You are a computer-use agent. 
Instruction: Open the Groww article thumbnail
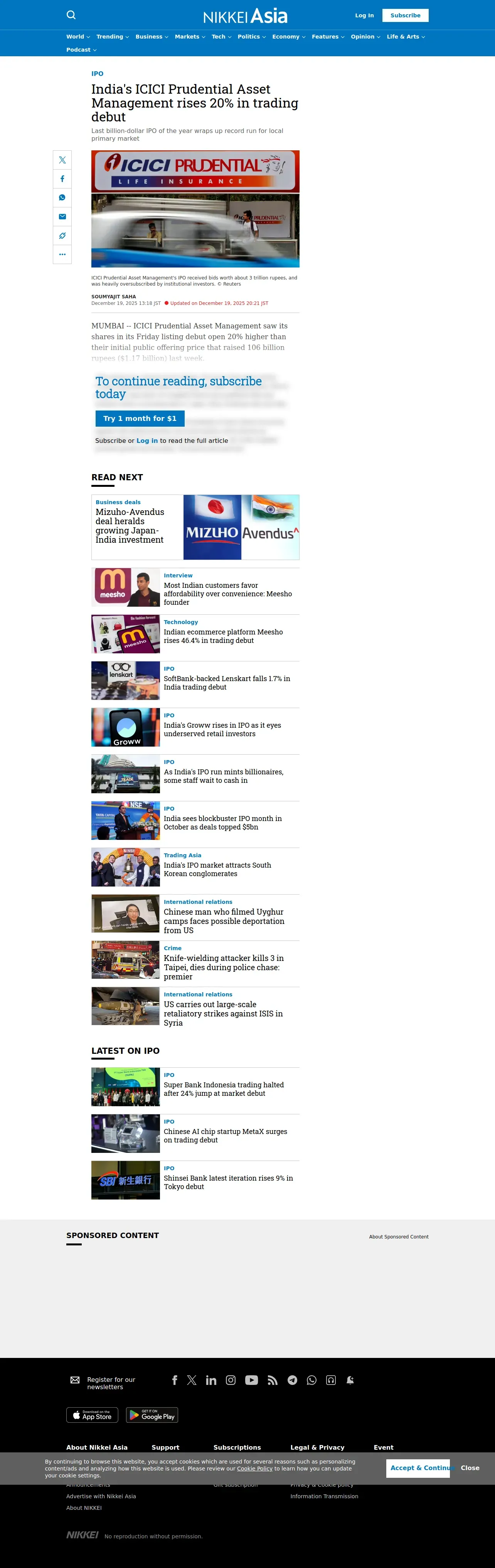(125, 727)
